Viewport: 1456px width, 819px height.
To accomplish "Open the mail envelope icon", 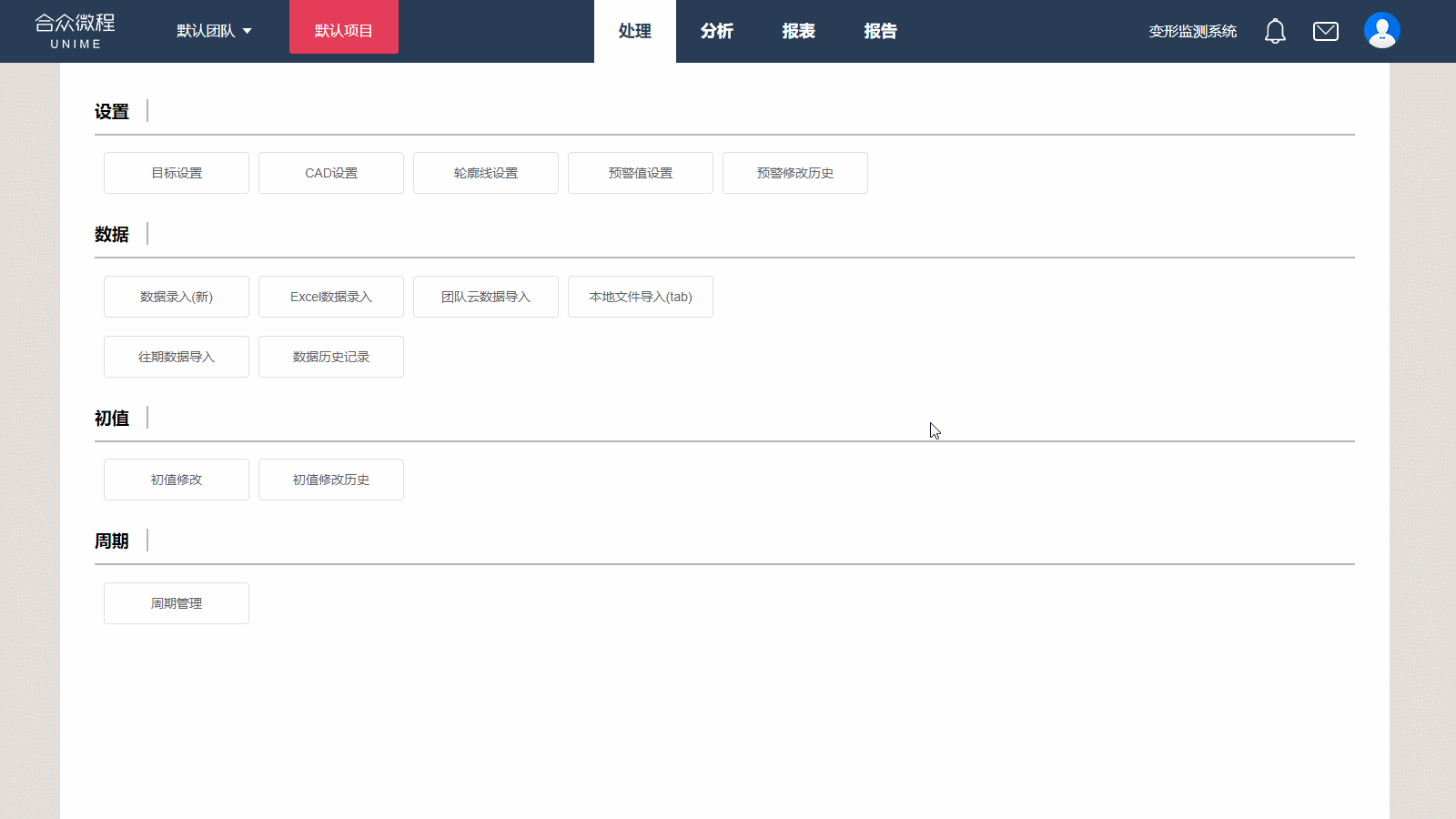I will pos(1326,31).
